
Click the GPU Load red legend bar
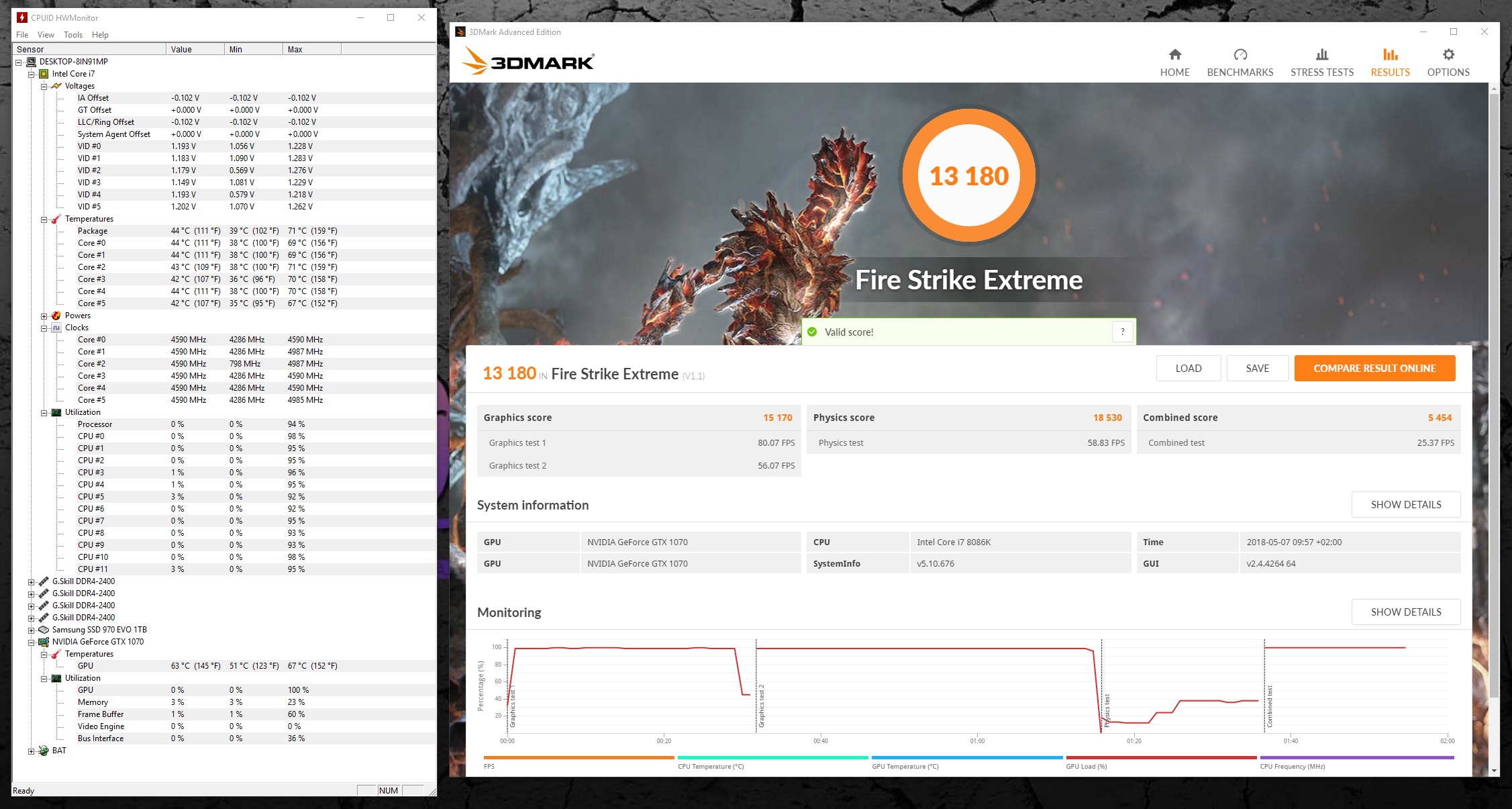click(1161, 757)
